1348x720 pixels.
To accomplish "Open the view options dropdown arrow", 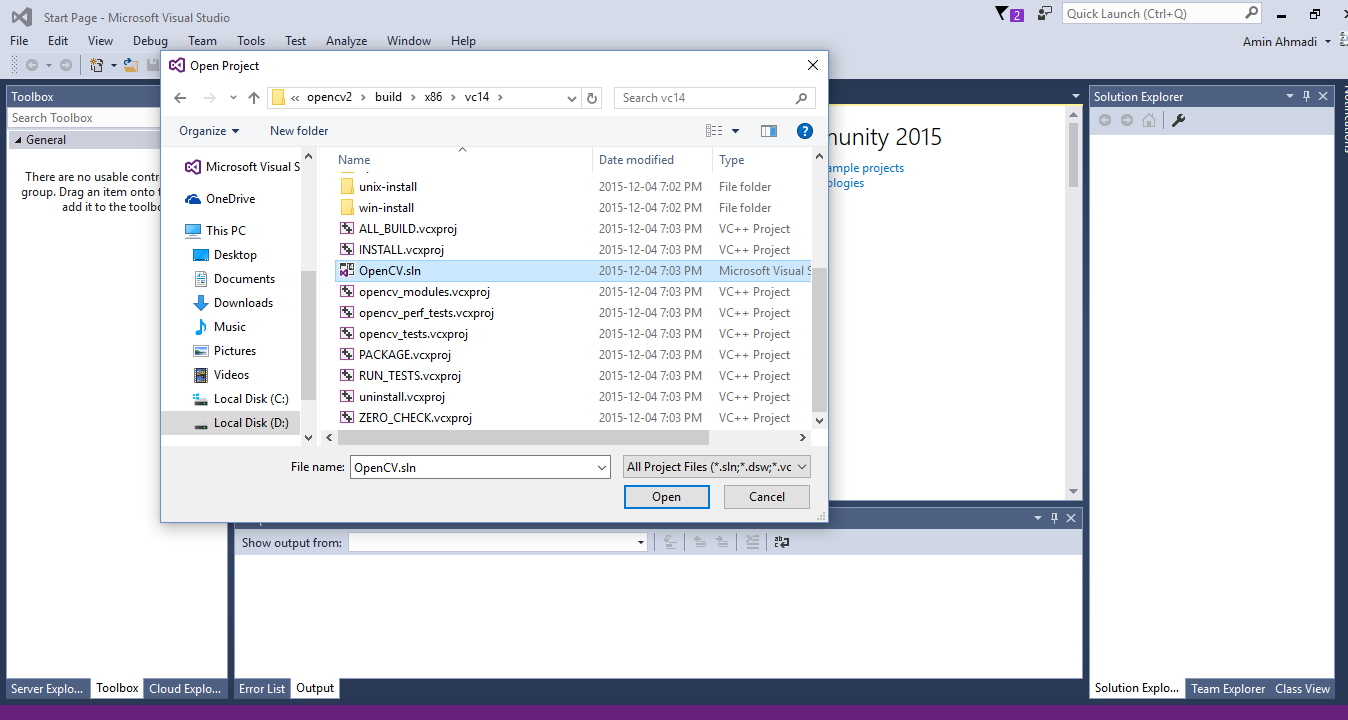I will pos(735,131).
